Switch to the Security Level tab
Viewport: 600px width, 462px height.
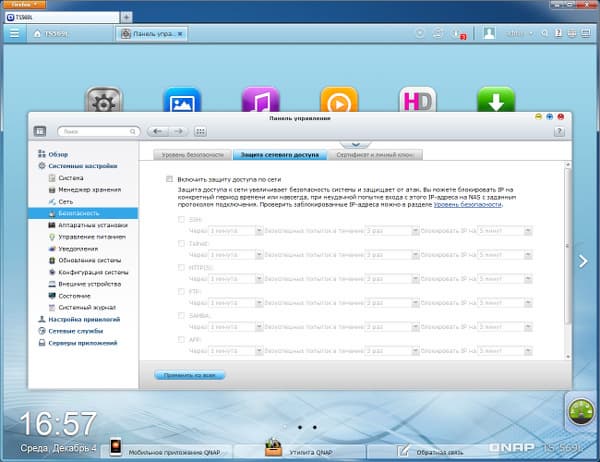[192, 155]
